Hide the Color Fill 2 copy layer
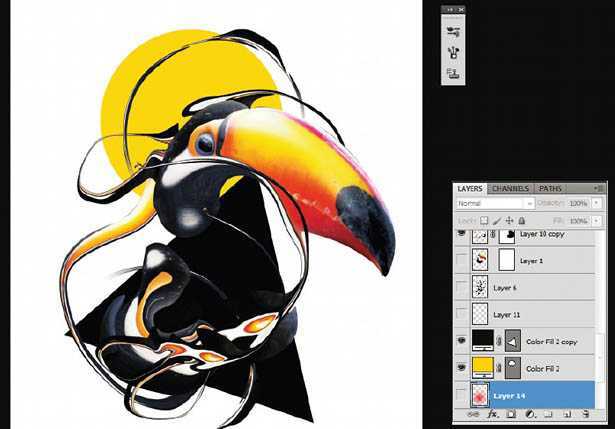 click(x=462, y=340)
